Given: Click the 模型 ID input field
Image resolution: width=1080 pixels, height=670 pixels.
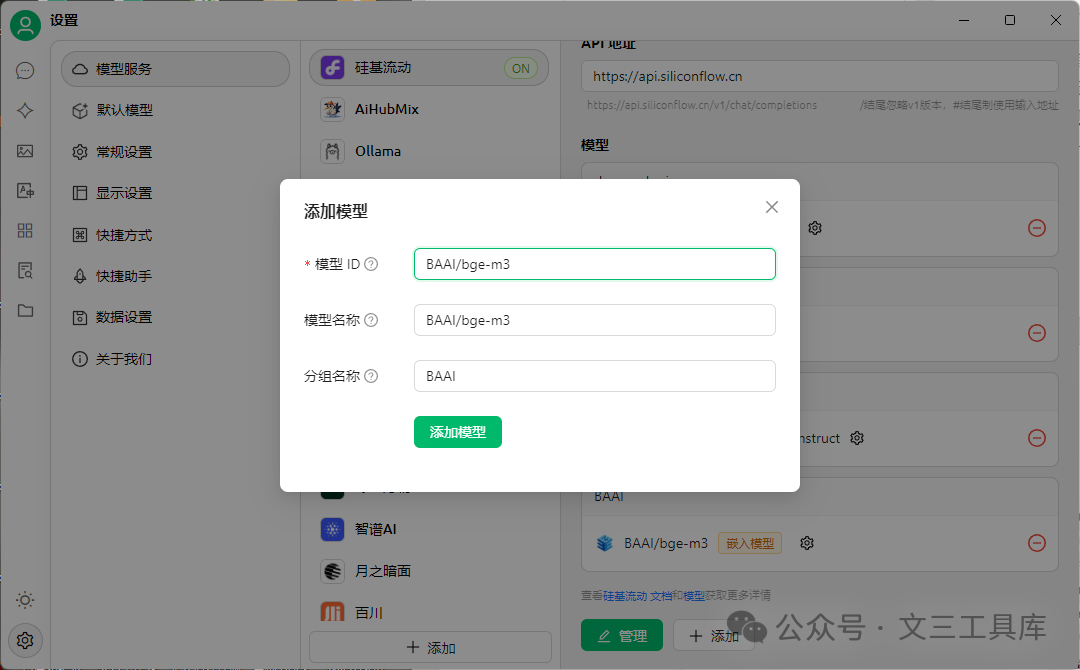Looking at the screenshot, I should (x=594, y=264).
